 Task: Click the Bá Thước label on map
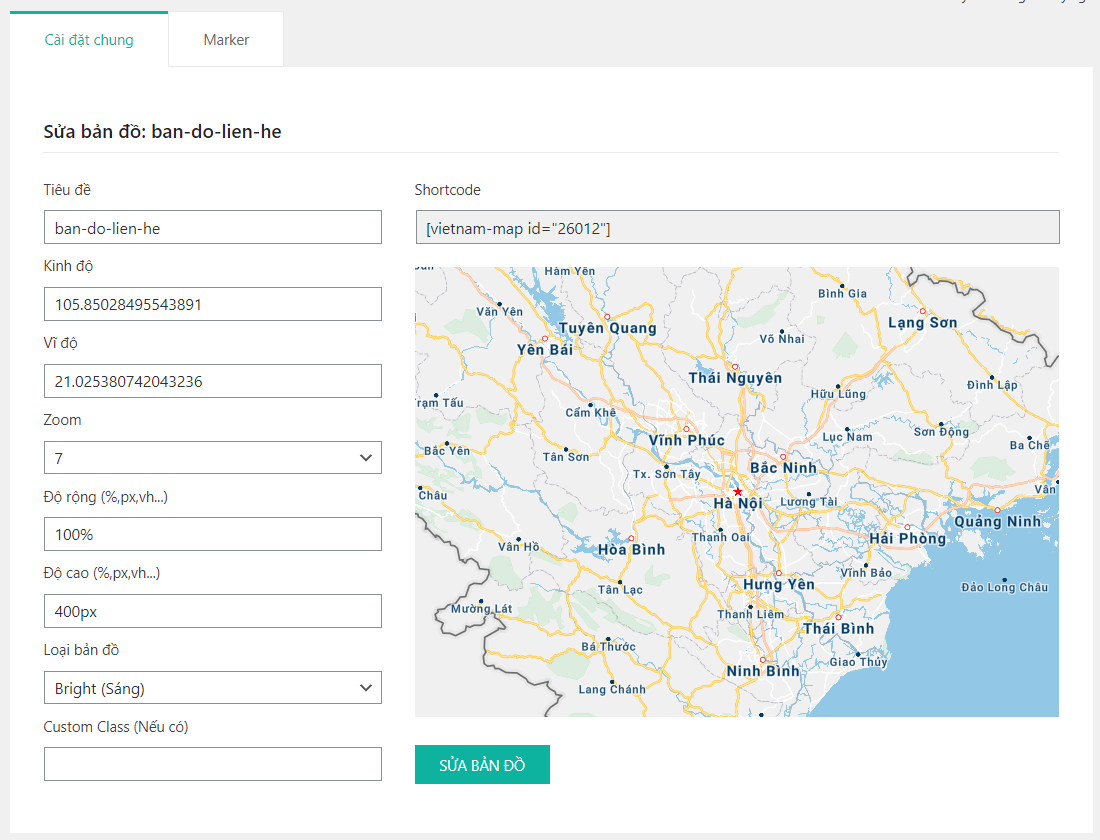(x=608, y=646)
